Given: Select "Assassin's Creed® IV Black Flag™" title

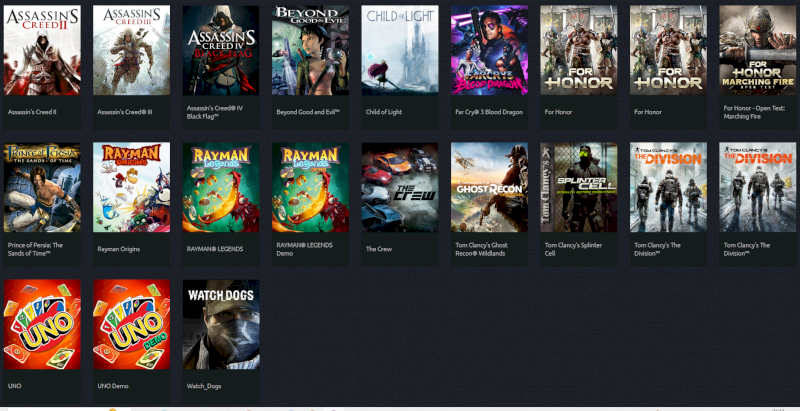Looking at the screenshot, I should (x=215, y=112).
